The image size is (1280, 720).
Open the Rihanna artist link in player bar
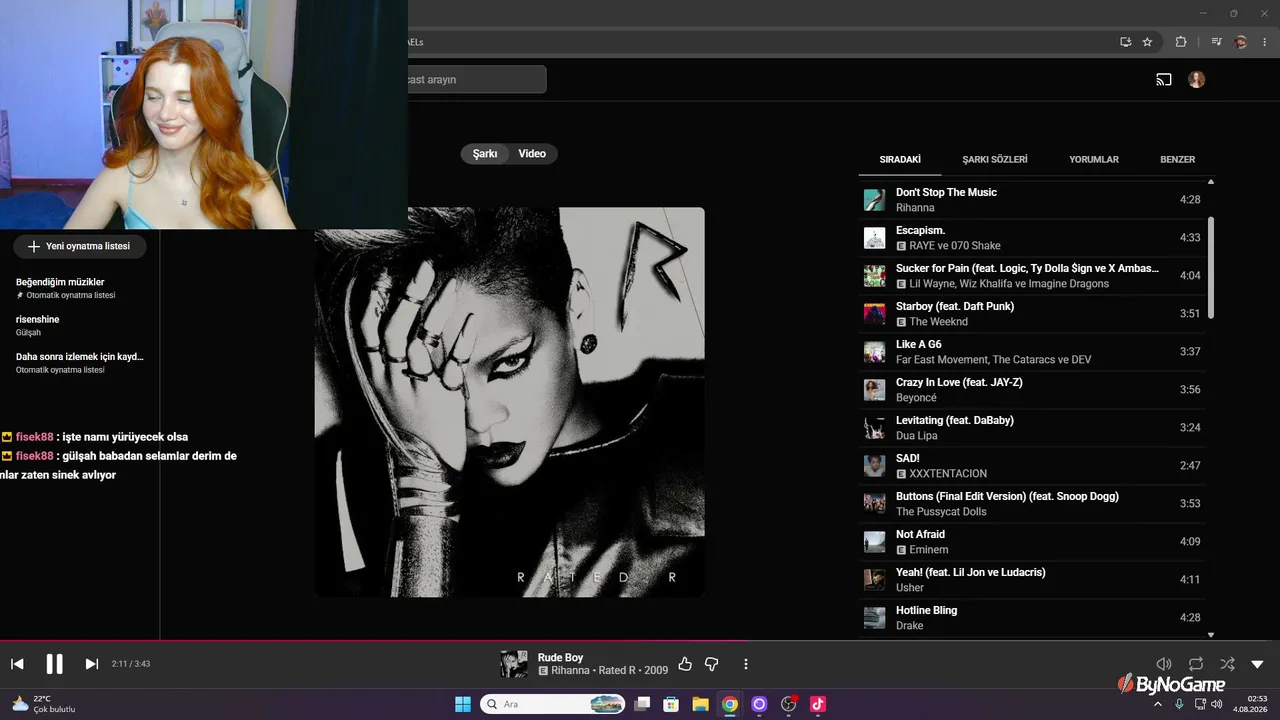(570, 671)
